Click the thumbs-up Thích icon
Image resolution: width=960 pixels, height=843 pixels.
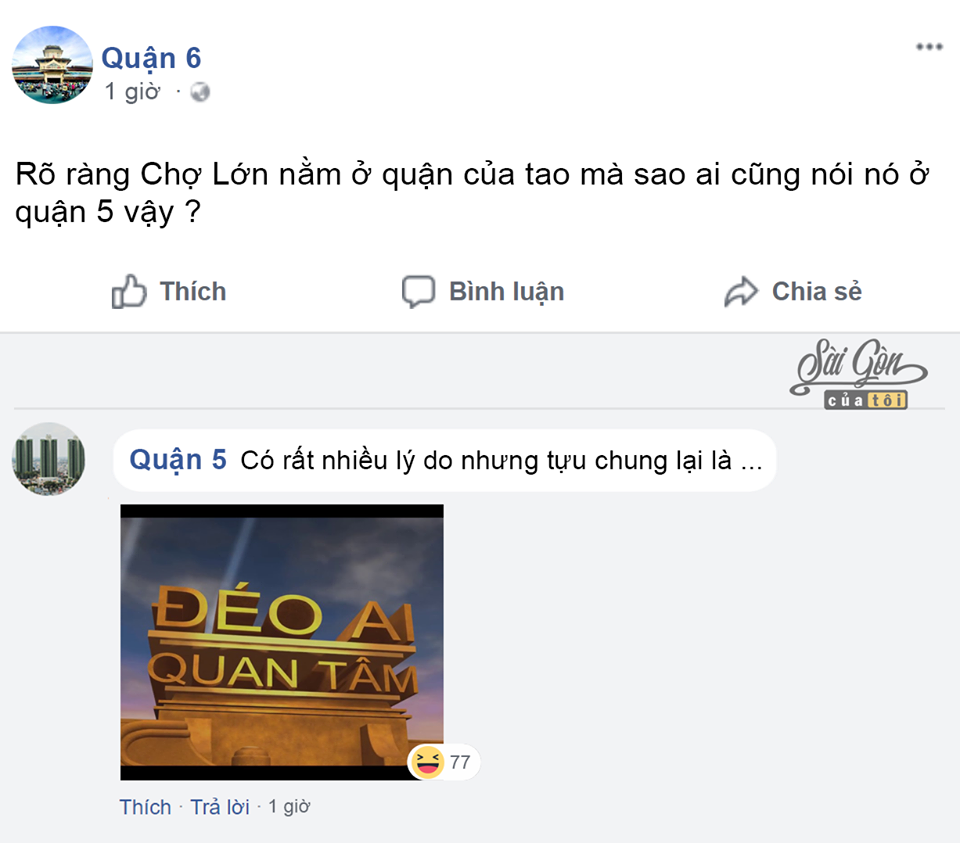click(129, 291)
